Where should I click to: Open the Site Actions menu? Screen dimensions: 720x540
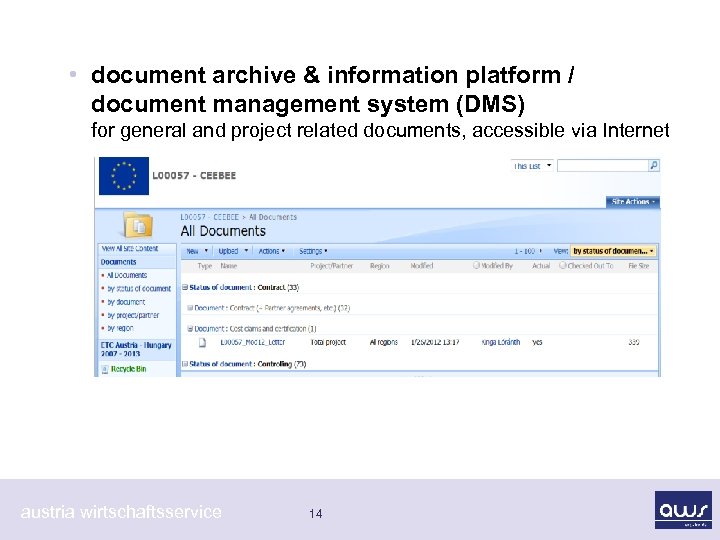click(633, 202)
